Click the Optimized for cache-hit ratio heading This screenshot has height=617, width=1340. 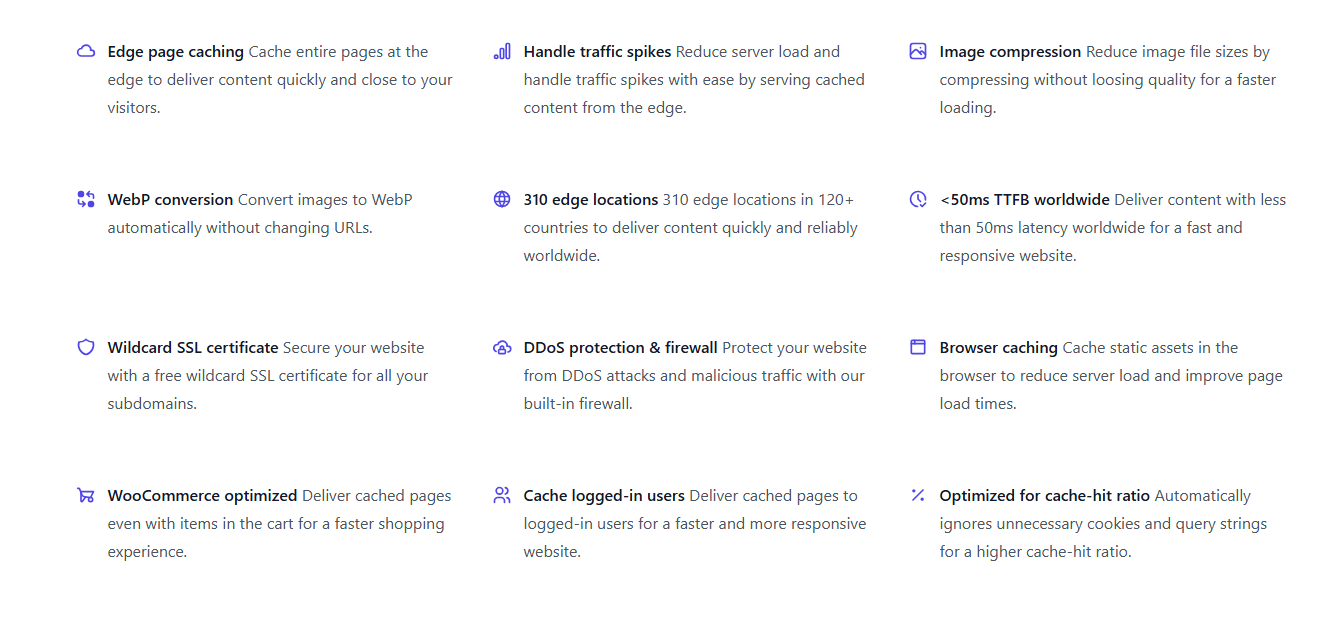pyautogui.click(x=1045, y=496)
